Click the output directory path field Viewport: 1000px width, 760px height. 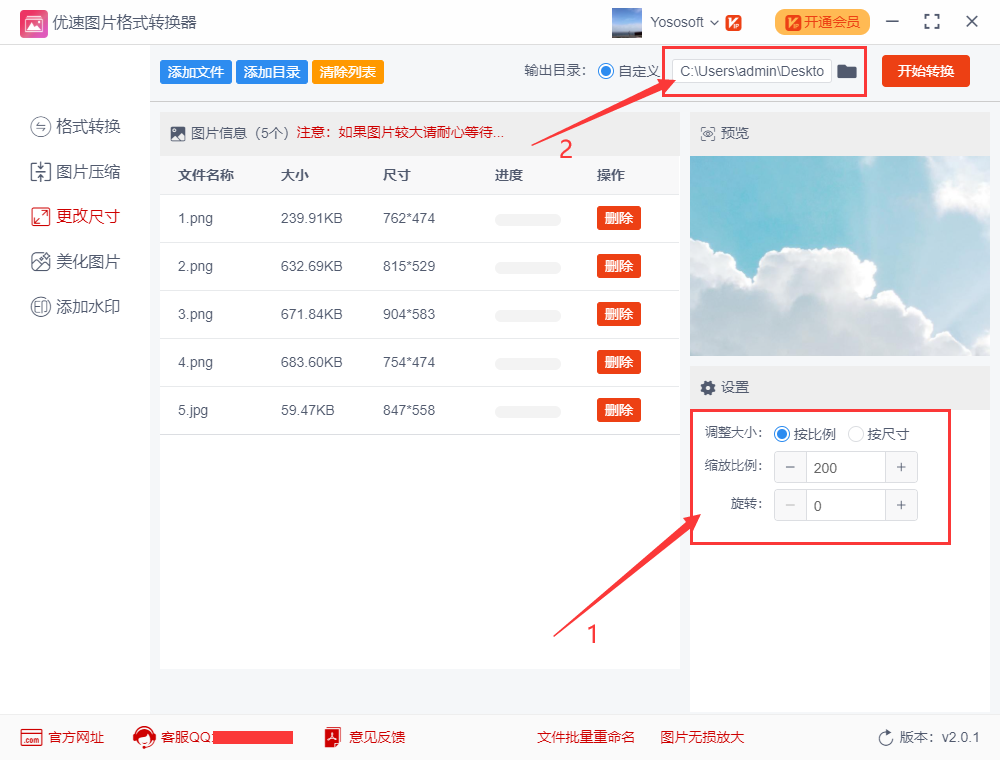[x=752, y=71]
